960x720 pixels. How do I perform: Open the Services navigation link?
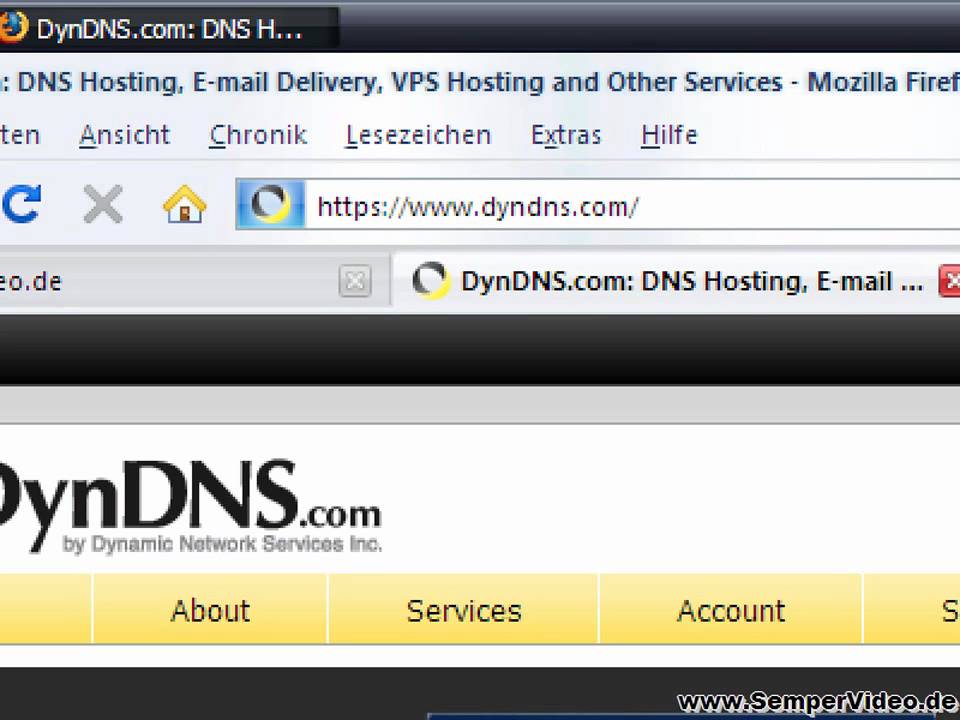pos(463,610)
